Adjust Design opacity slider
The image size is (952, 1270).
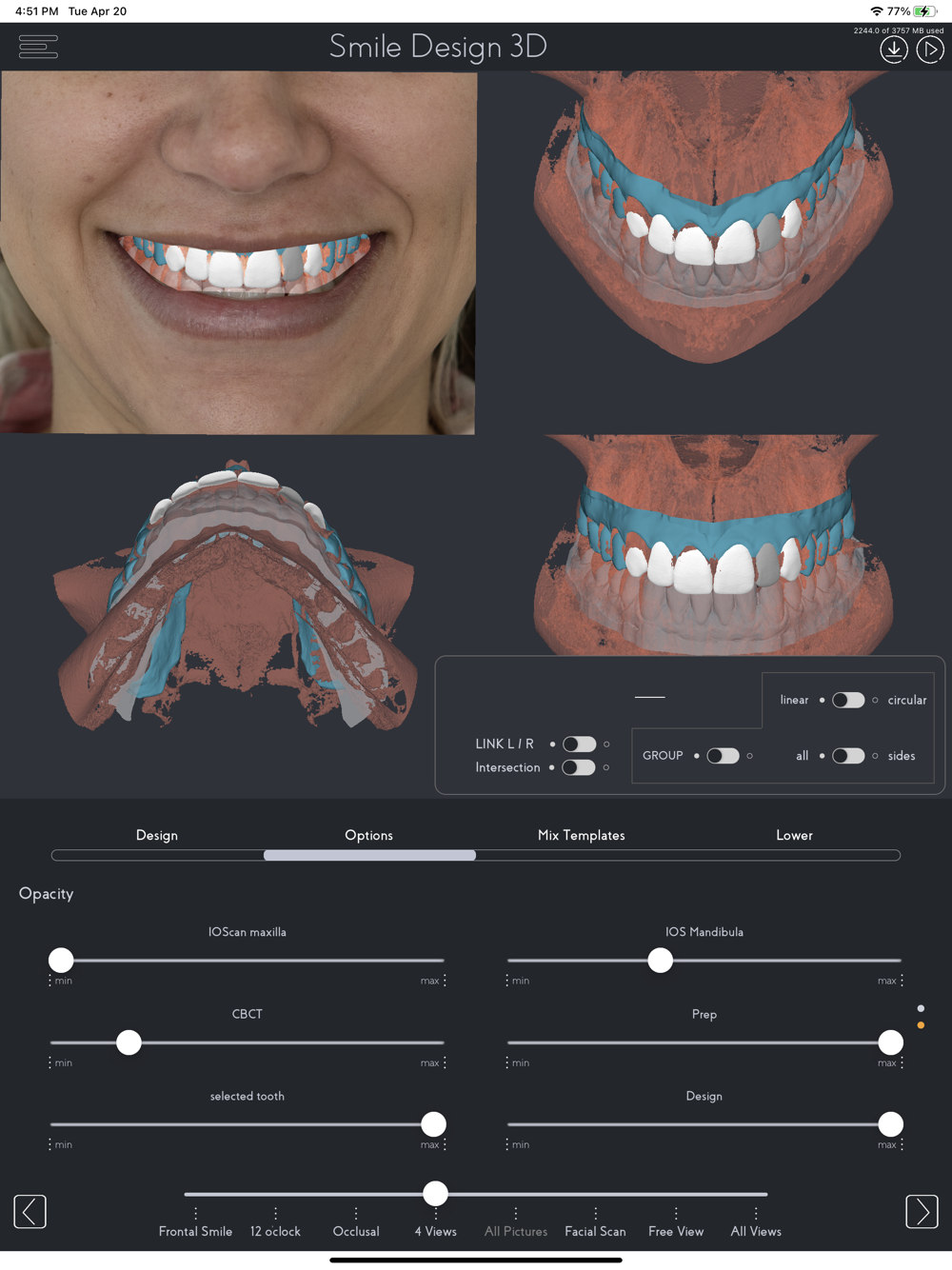point(890,1124)
